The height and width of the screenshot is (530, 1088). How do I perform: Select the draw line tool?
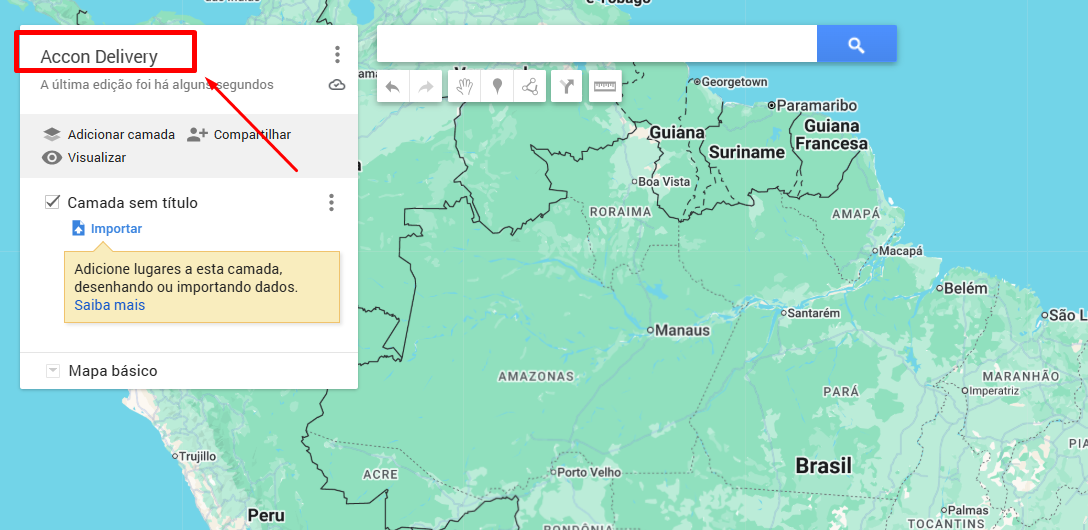click(529, 86)
